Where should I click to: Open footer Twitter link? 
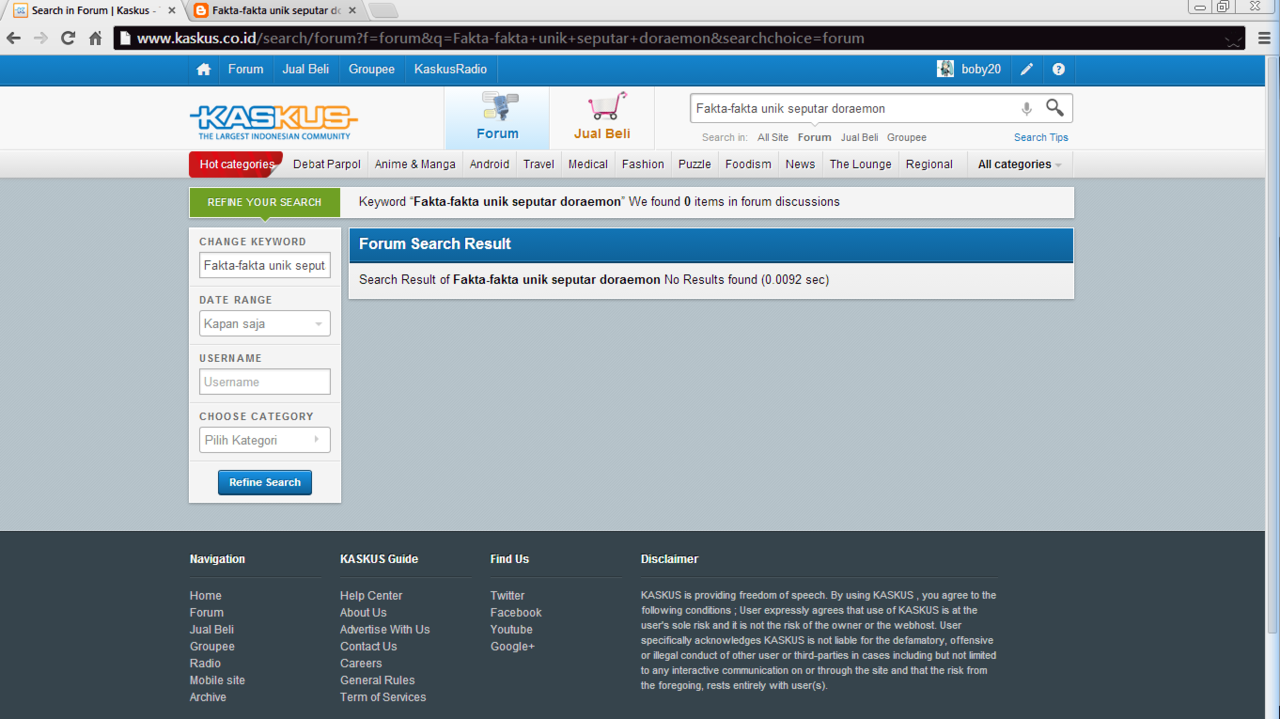pos(507,595)
